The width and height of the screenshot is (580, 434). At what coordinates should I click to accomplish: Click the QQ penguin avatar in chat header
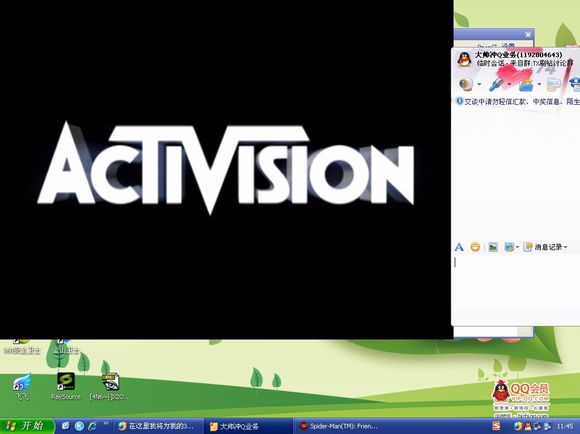[x=464, y=59]
